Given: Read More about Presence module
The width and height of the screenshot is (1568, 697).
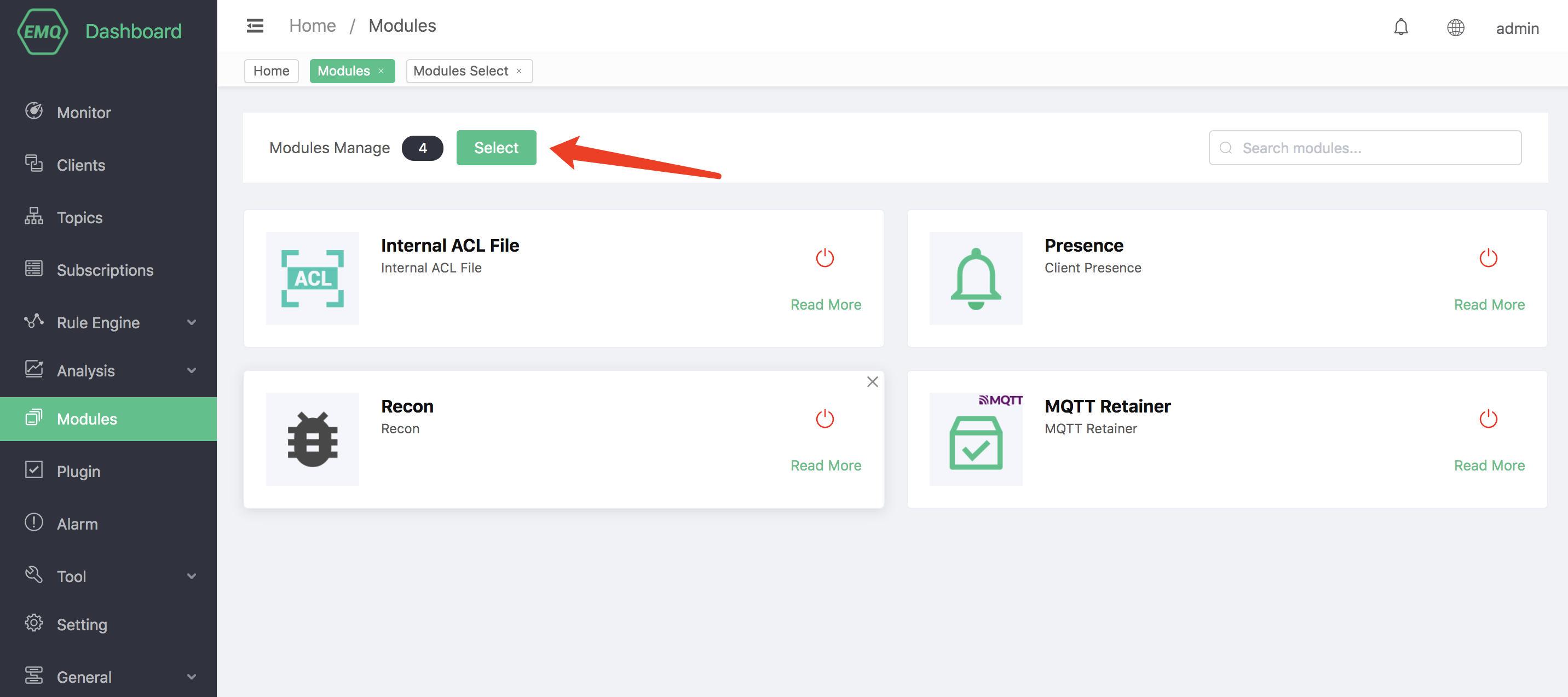Looking at the screenshot, I should tap(1489, 304).
